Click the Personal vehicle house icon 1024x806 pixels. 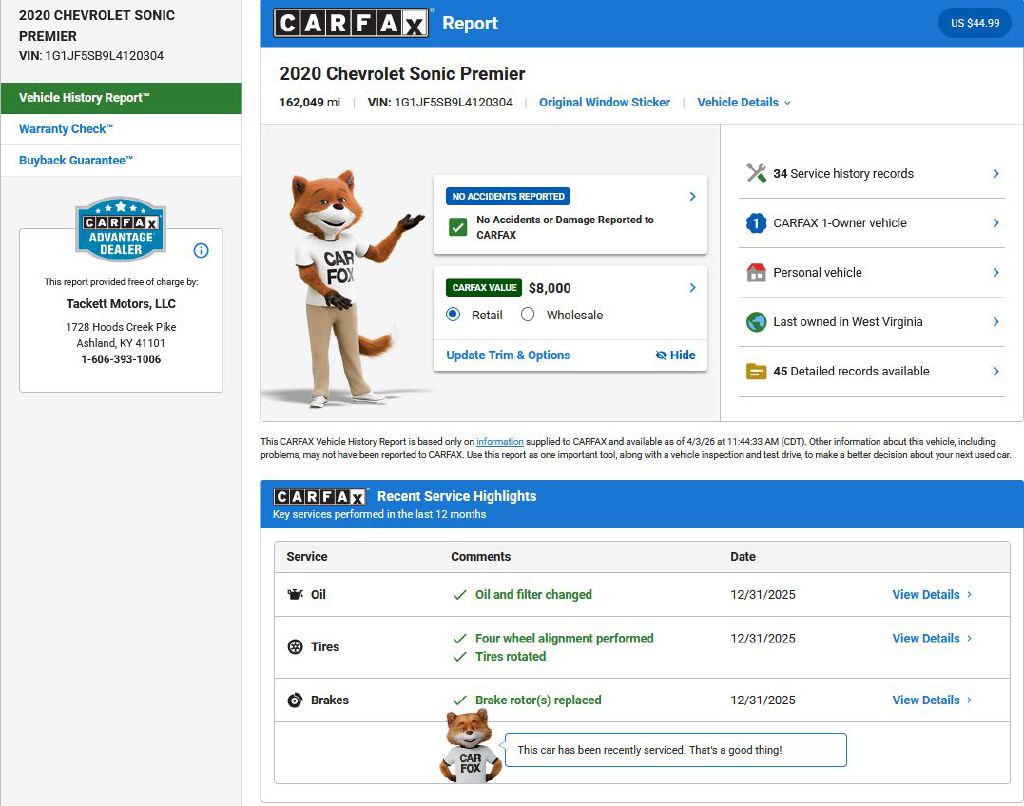[756, 272]
